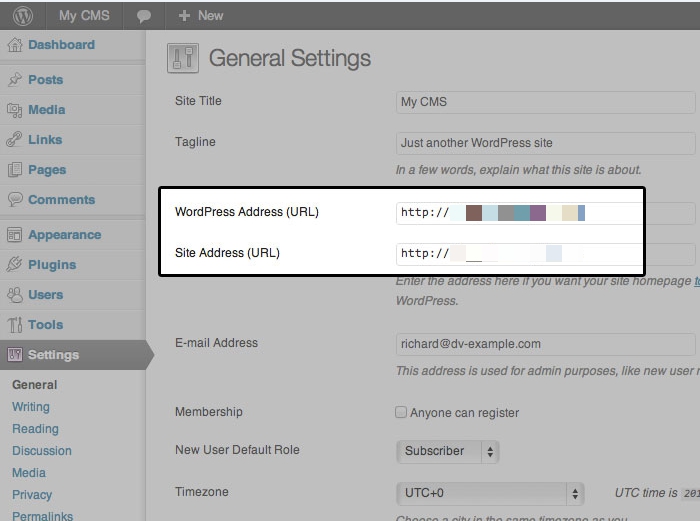This screenshot has height=521, width=700.
Task: Click the Tools wrench icon
Action: (15, 325)
